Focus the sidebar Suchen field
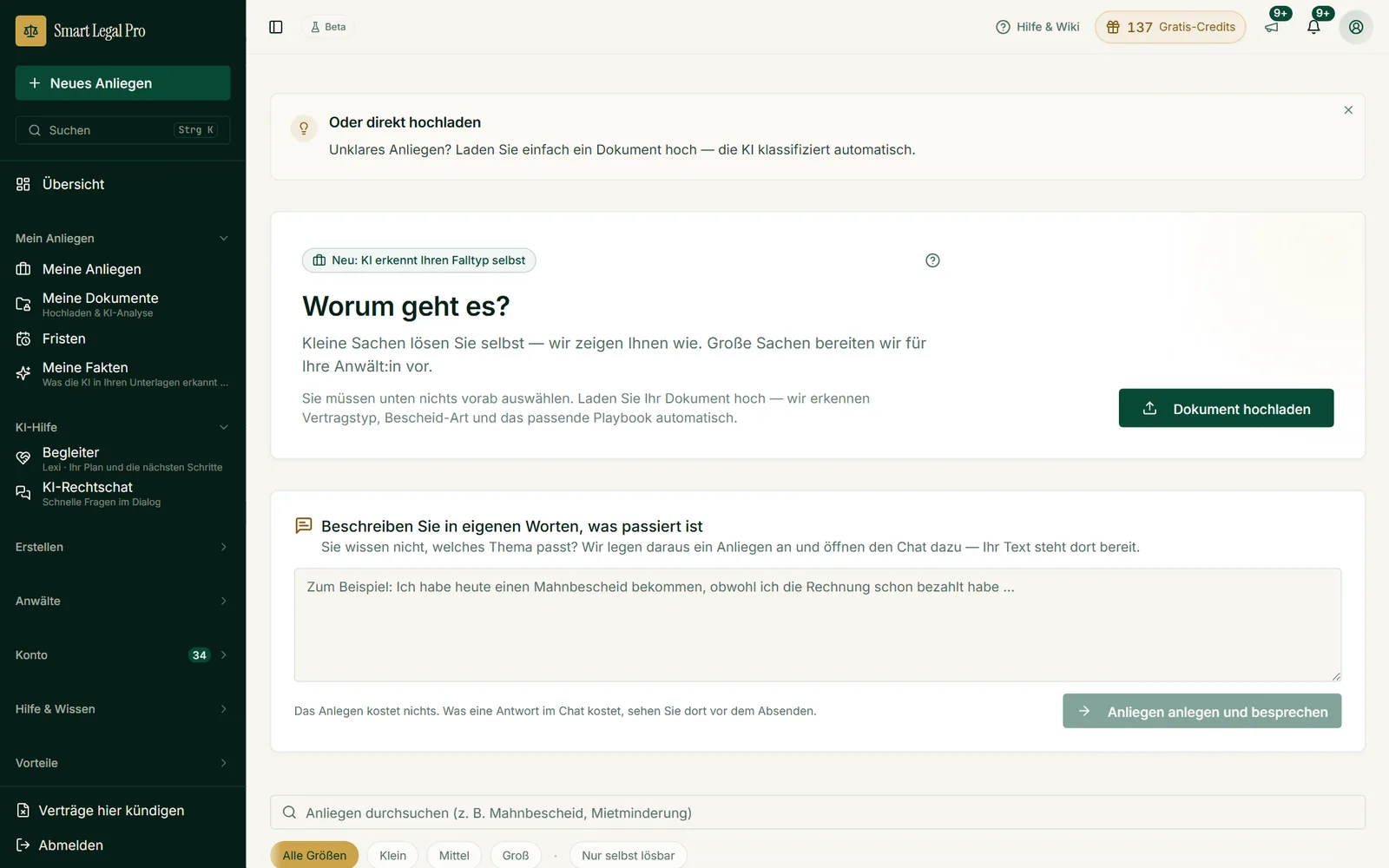This screenshot has width=1389, height=868. 122,130
